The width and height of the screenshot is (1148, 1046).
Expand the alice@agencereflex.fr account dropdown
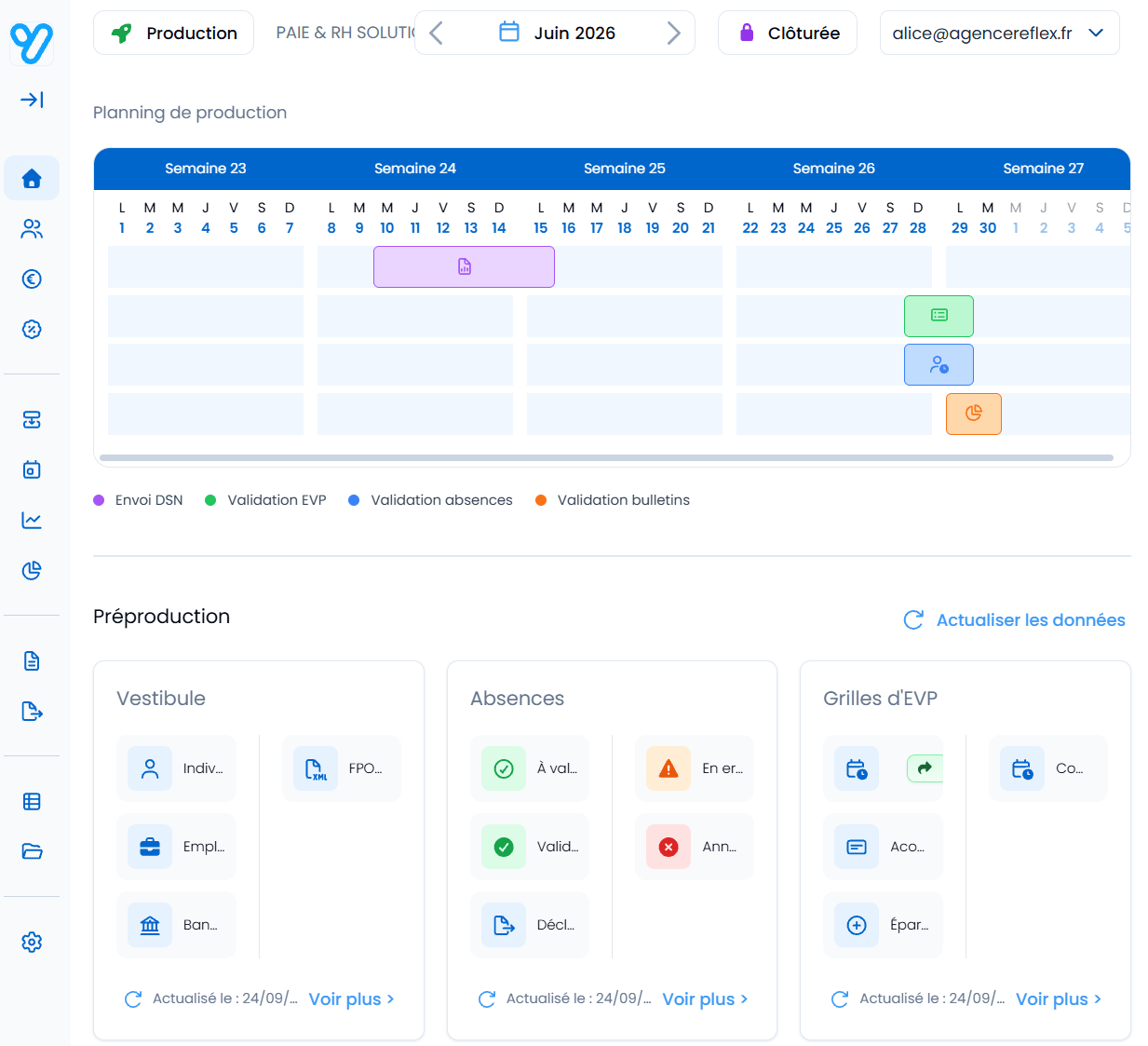pyautogui.click(x=999, y=34)
